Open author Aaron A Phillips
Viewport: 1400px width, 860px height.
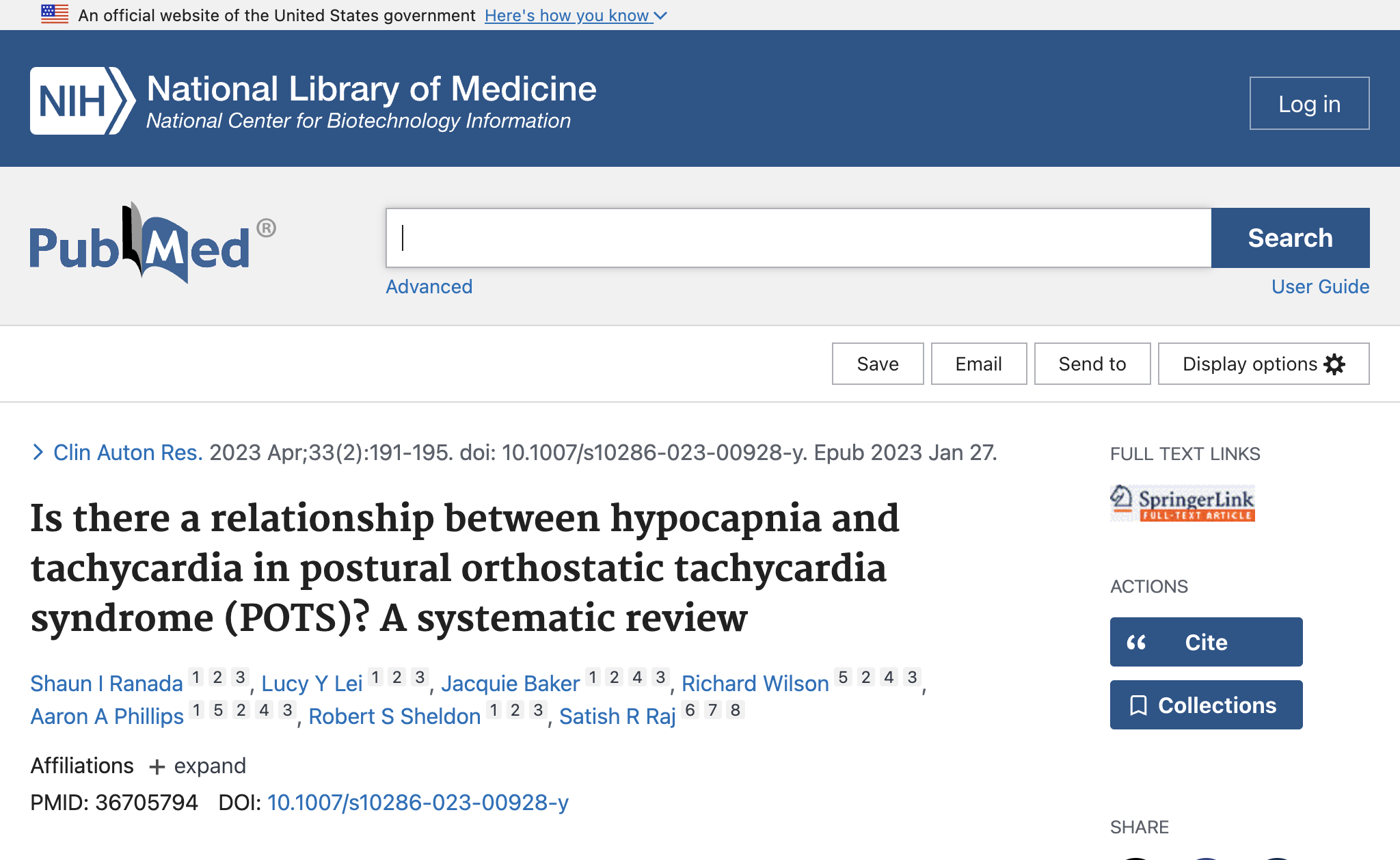(107, 716)
